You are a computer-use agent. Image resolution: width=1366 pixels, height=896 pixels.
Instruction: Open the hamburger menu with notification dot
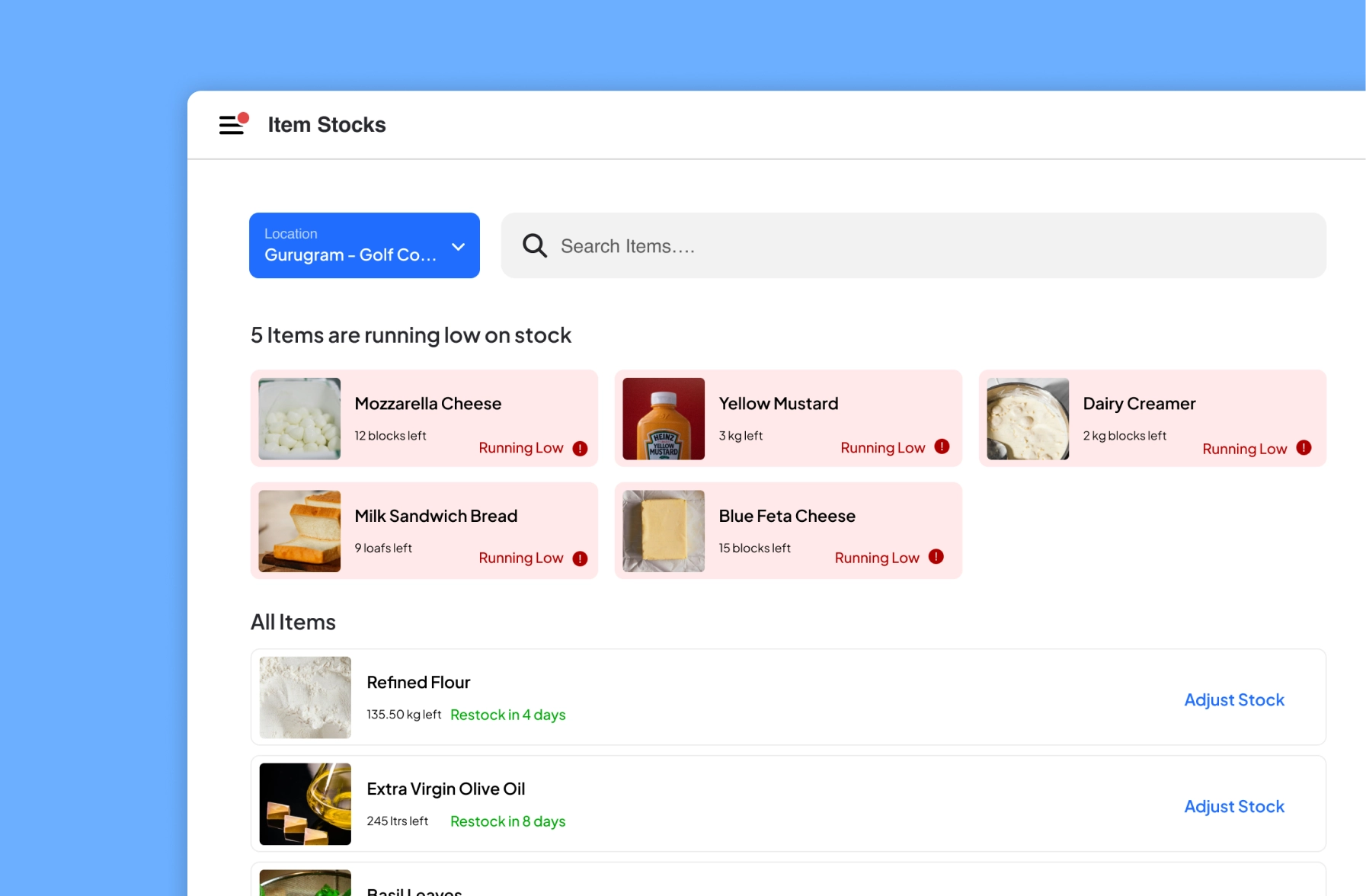click(x=232, y=124)
